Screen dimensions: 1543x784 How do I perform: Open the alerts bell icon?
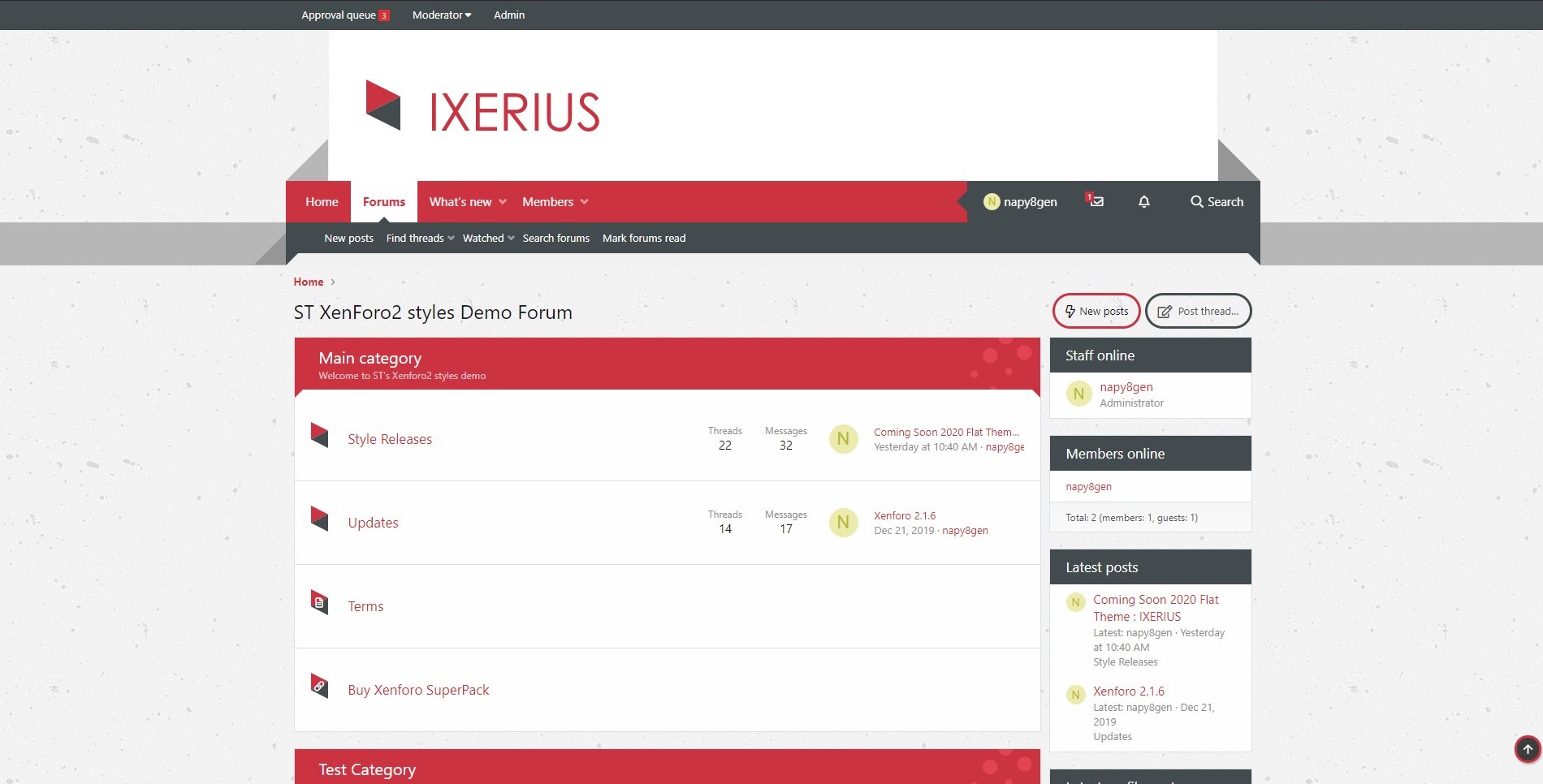tap(1143, 201)
